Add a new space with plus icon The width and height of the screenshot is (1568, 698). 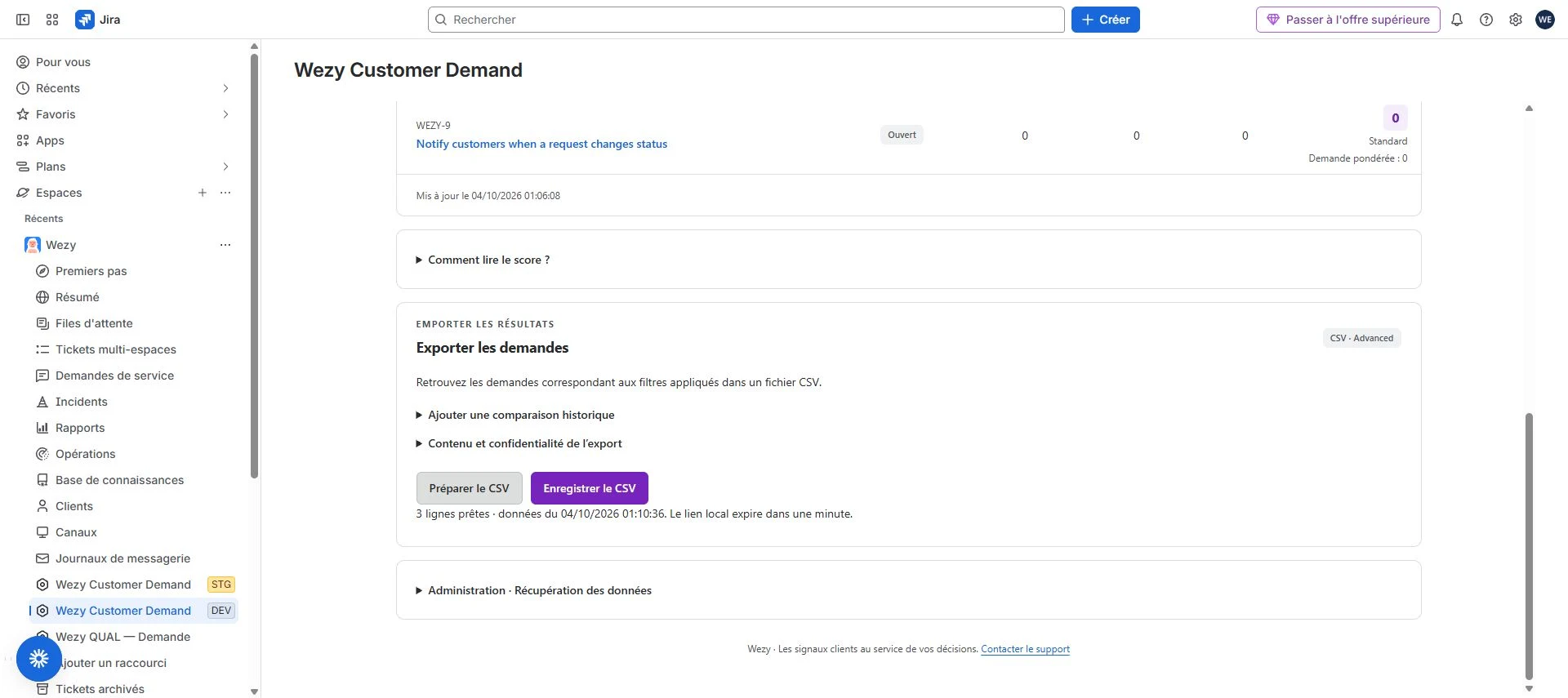[203, 193]
